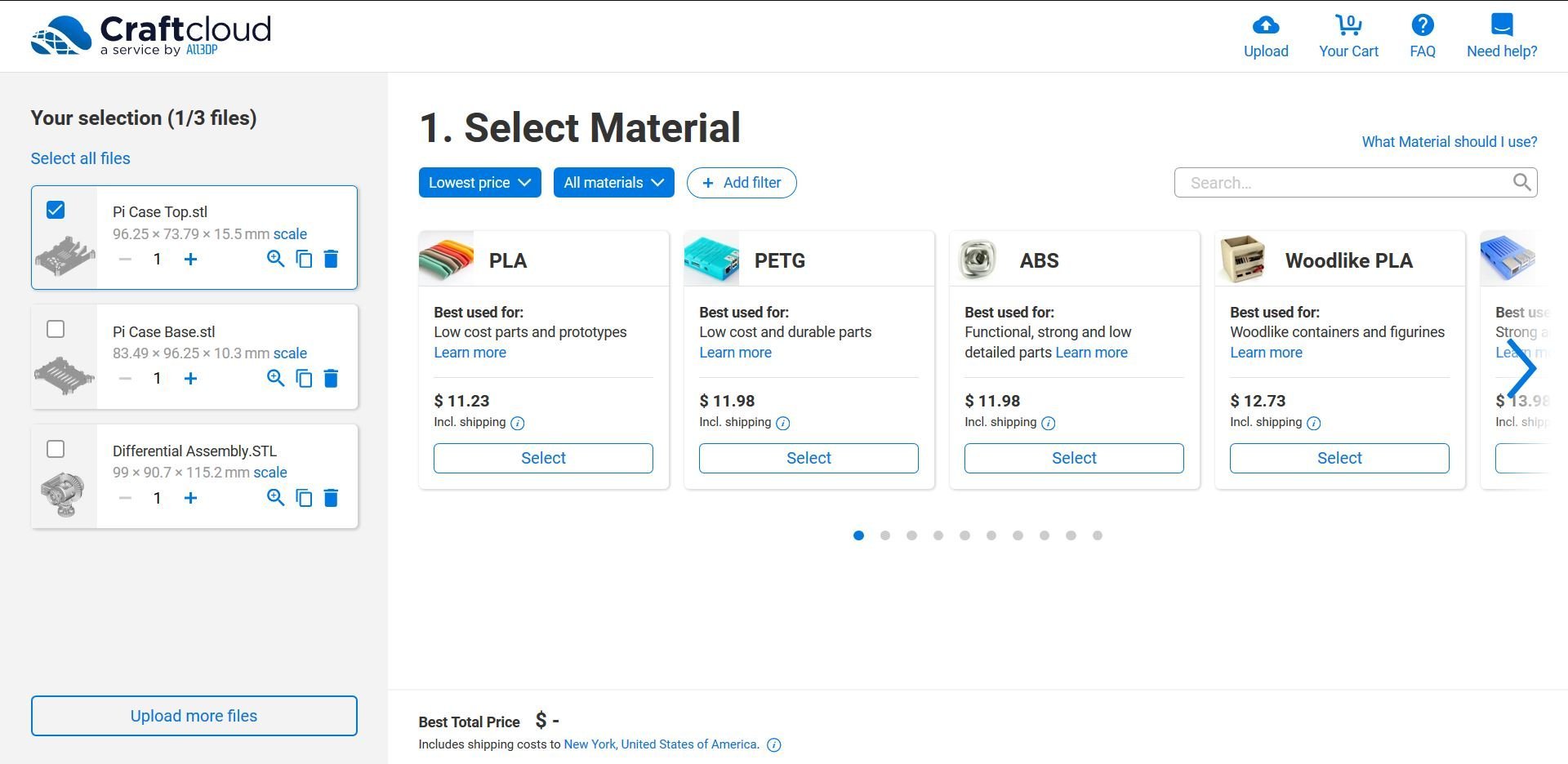Click the info icon next to PLA shipping
The width and height of the screenshot is (1568, 764).
click(x=517, y=423)
